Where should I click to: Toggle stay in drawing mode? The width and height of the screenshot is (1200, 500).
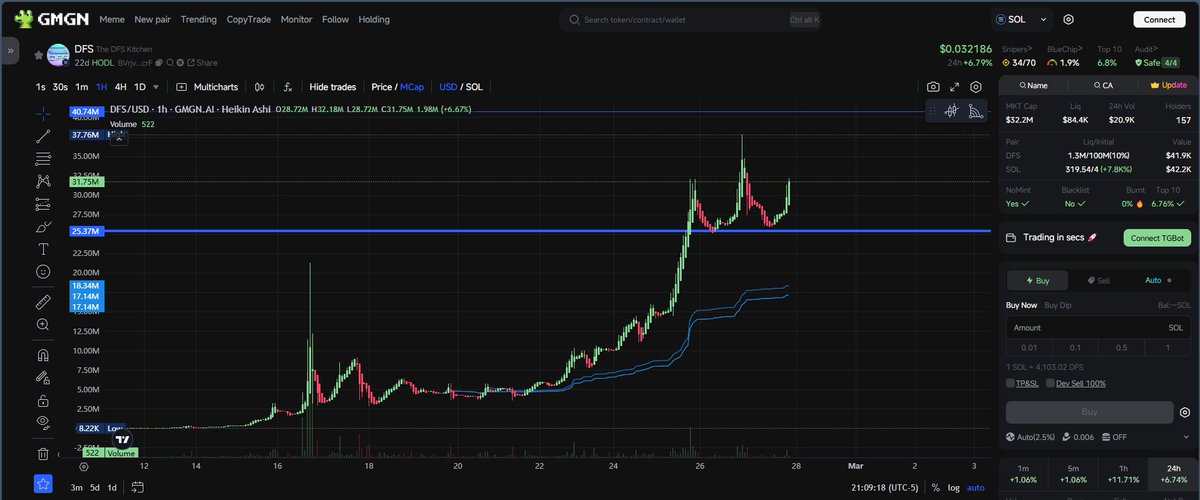(43, 377)
